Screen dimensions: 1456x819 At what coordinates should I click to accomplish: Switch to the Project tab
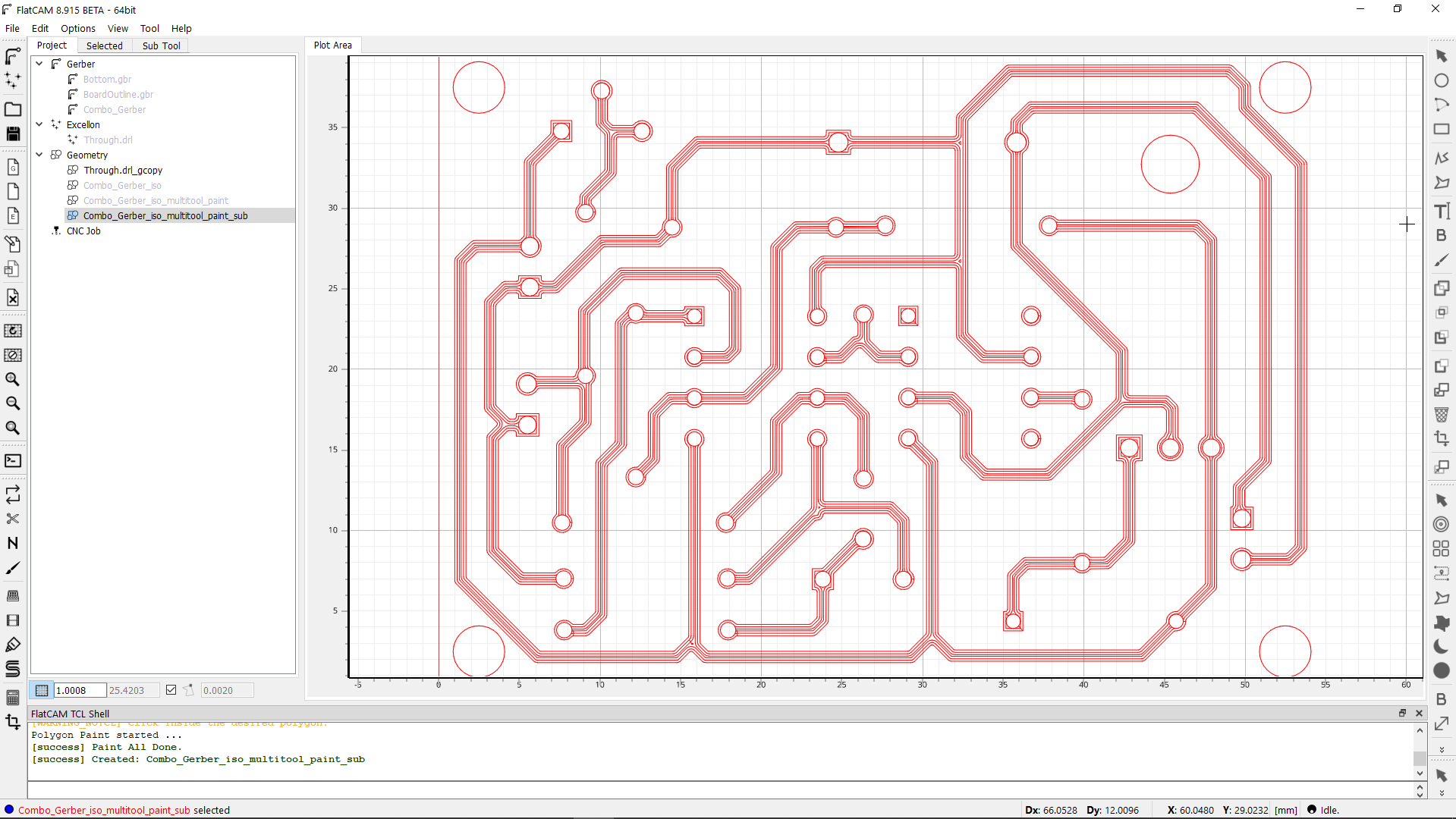coord(52,45)
